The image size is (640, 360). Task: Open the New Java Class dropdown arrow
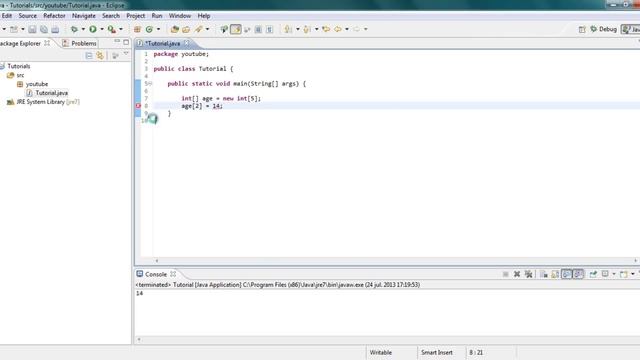(x=158, y=29)
